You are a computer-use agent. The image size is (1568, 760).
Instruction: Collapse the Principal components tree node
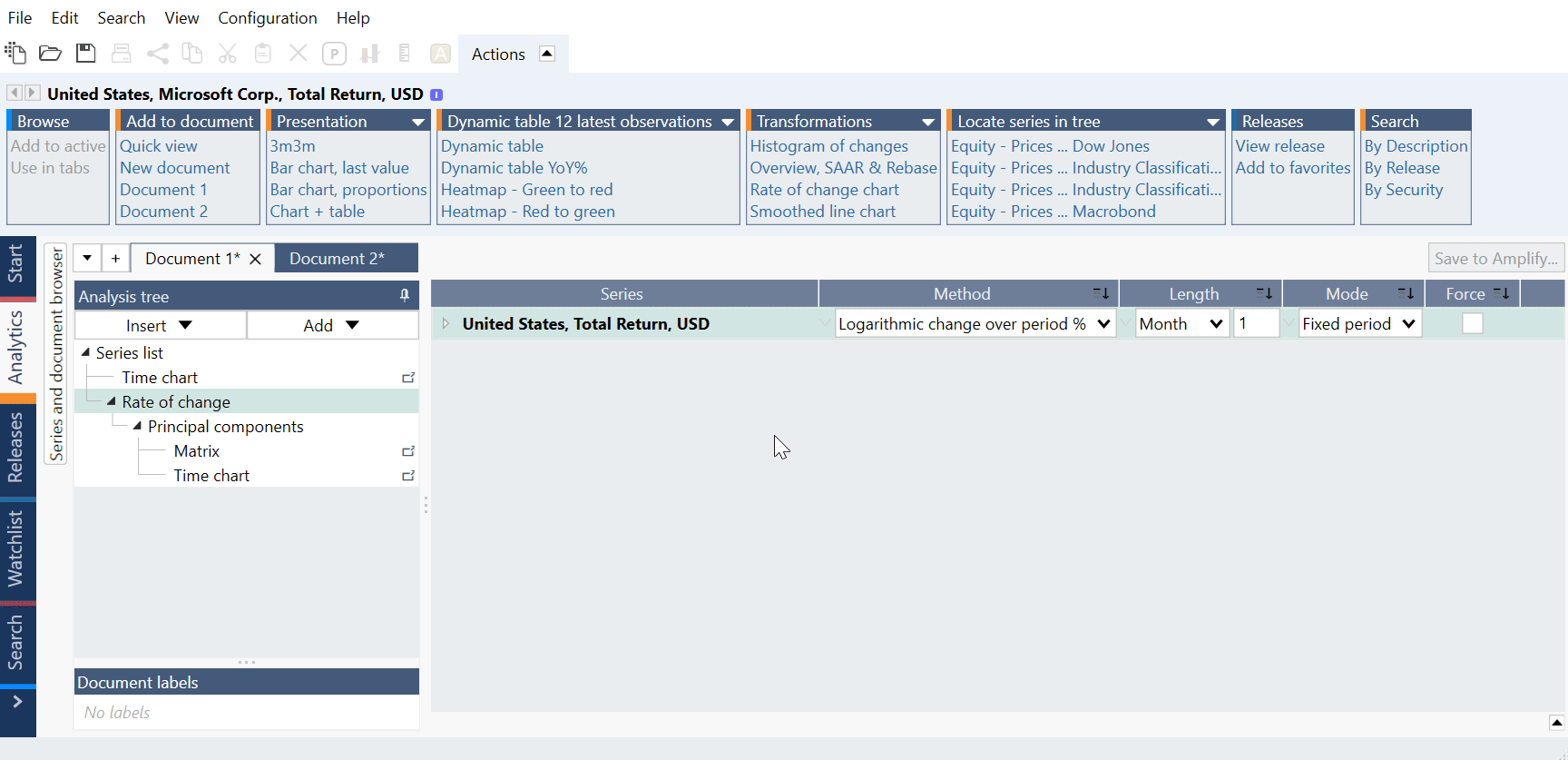point(137,427)
